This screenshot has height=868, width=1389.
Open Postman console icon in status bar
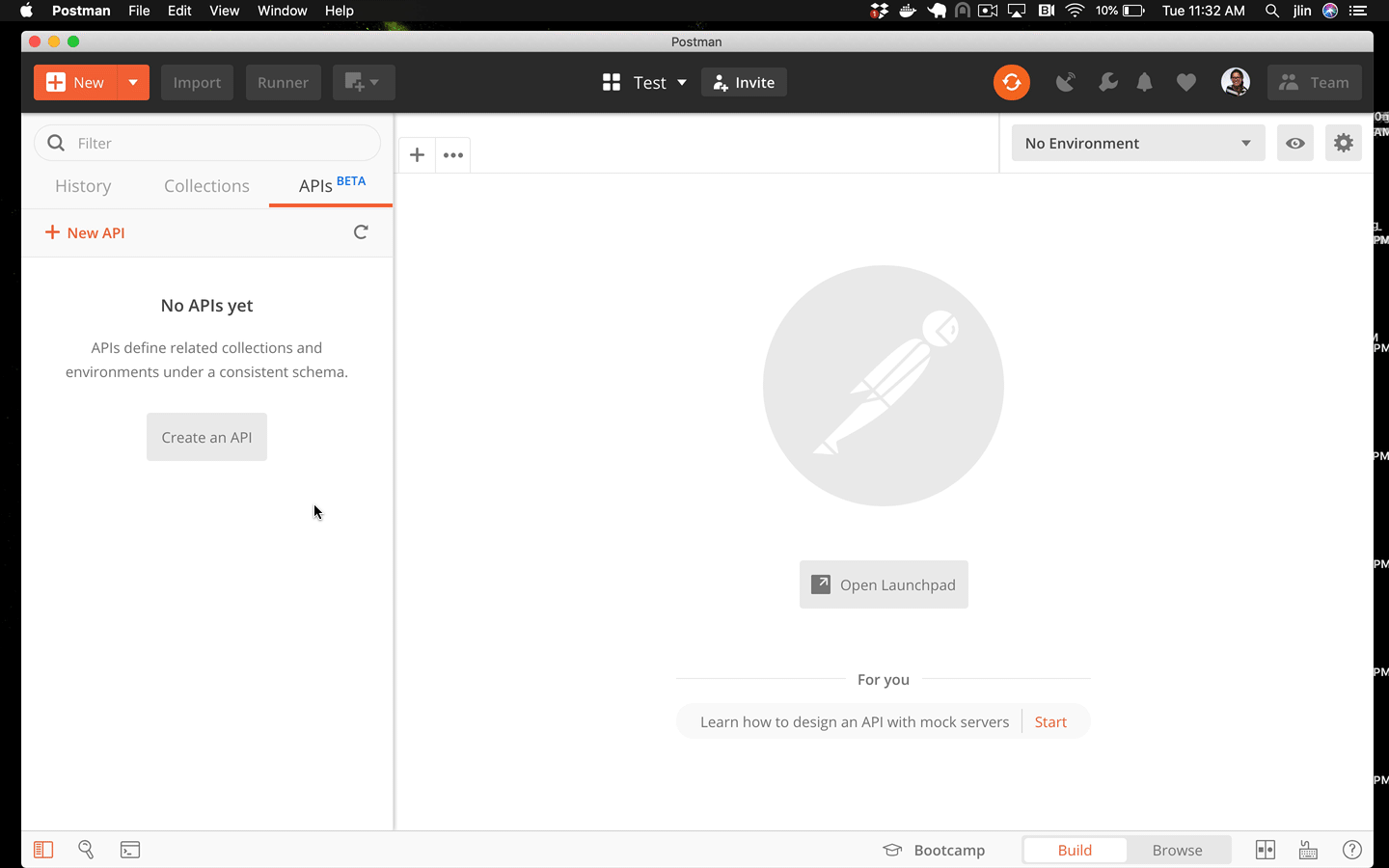[130, 850]
